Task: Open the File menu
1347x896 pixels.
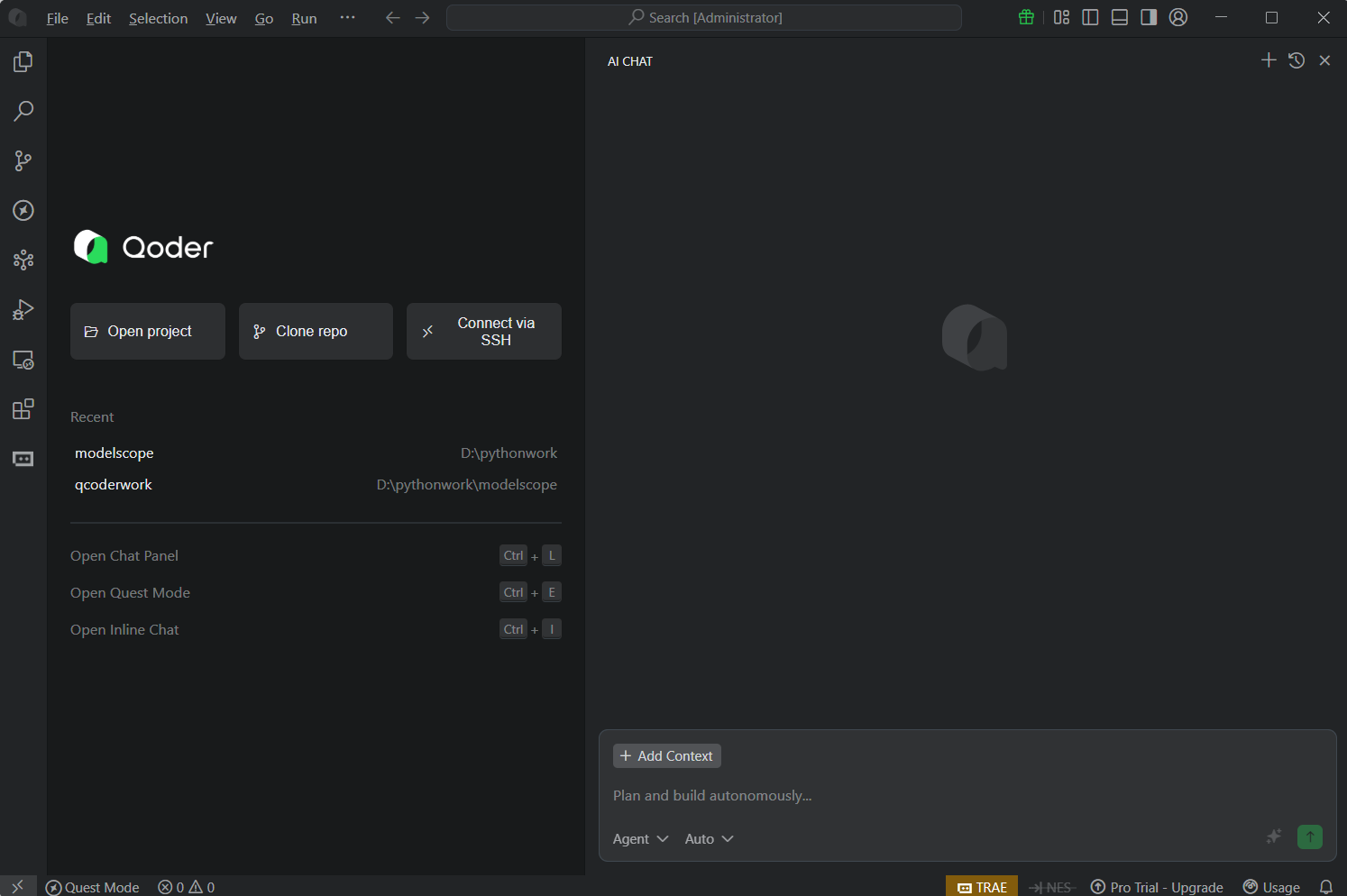Action: pyautogui.click(x=58, y=18)
